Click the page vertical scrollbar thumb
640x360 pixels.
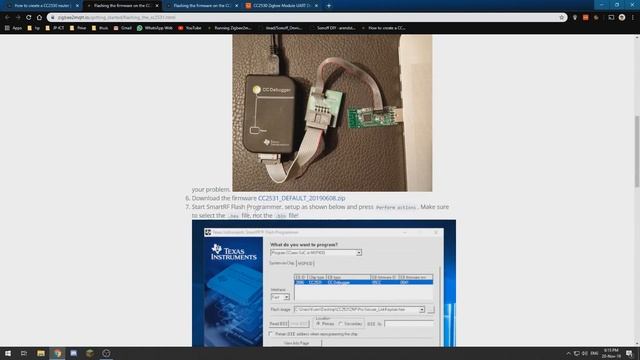click(637, 151)
